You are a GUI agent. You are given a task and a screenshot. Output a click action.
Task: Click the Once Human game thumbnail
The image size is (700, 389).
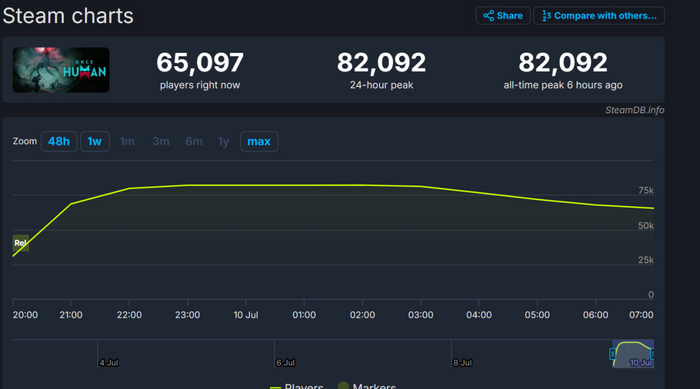61,70
